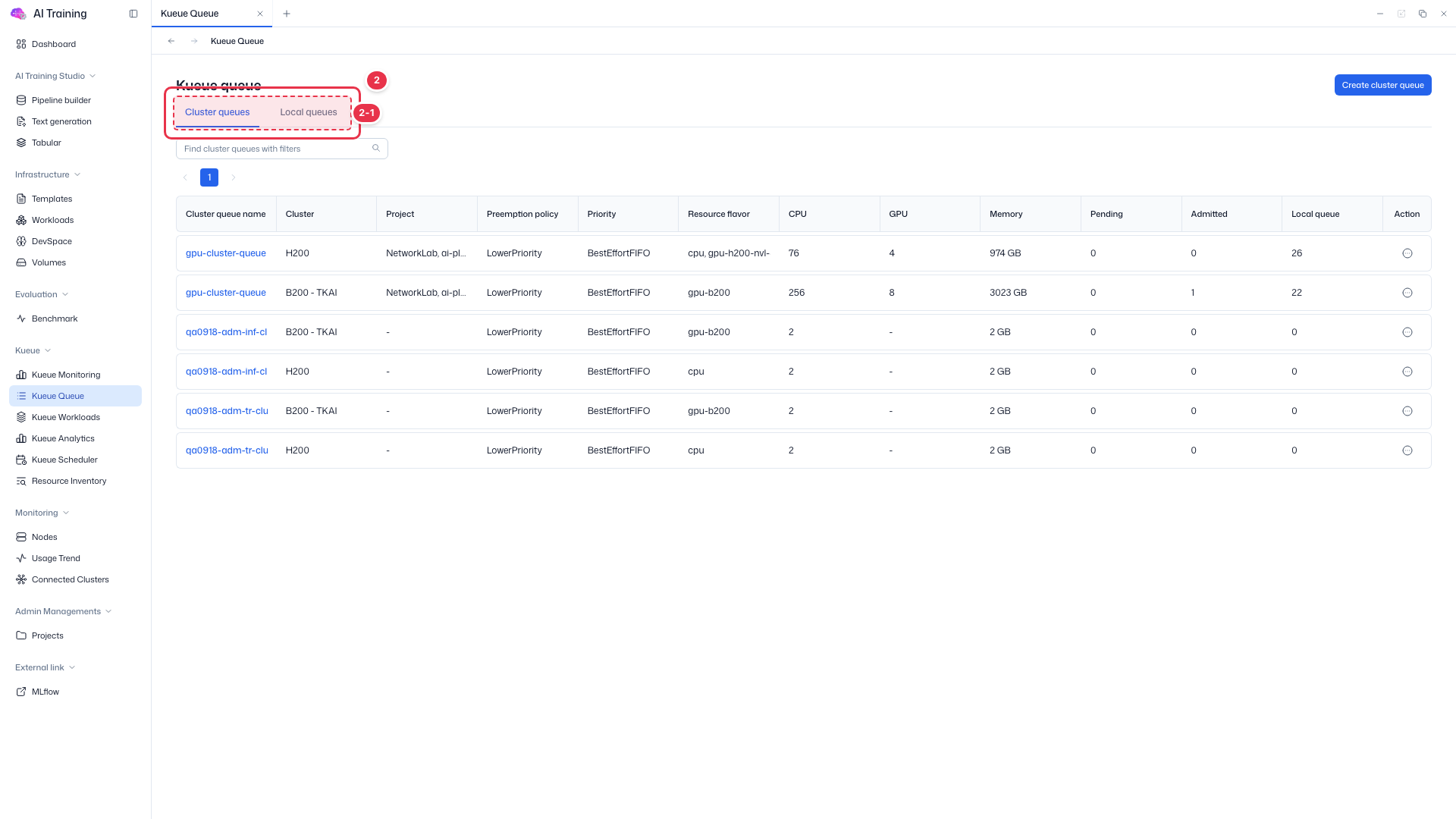Click Create cluster queue button

[x=1382, y=85]
